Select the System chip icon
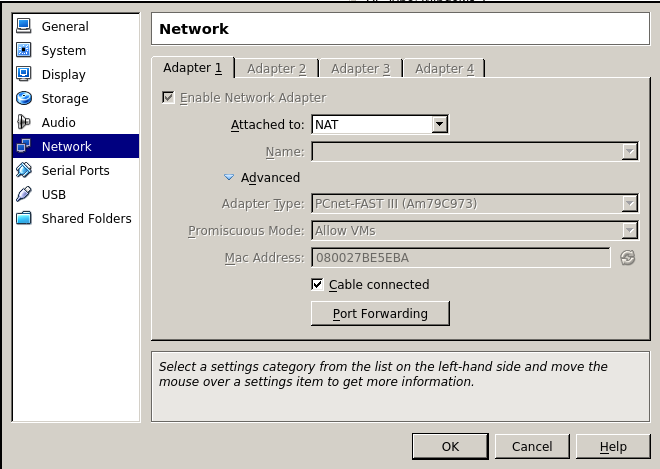The height and width of the screenshot is (469, 660). pyautogui.click(x=24, y=50)
